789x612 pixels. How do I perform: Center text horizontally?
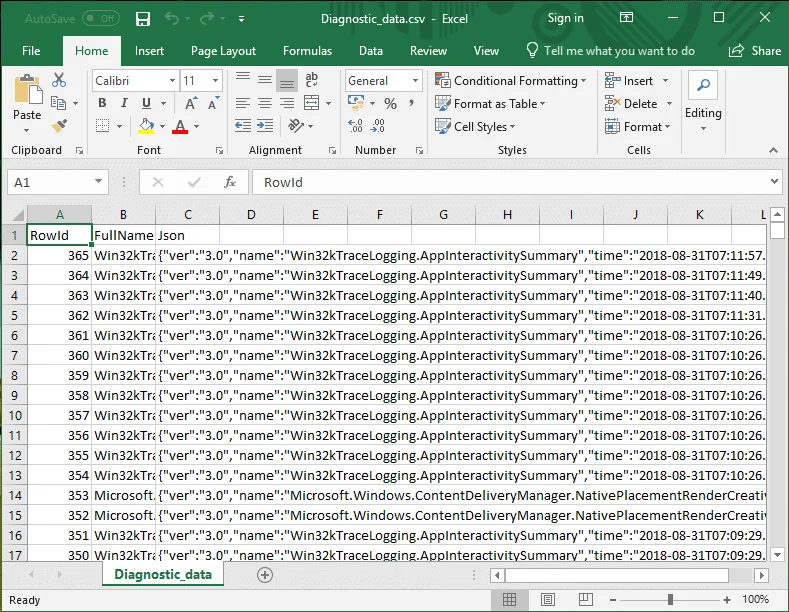(x=265, y=103)
